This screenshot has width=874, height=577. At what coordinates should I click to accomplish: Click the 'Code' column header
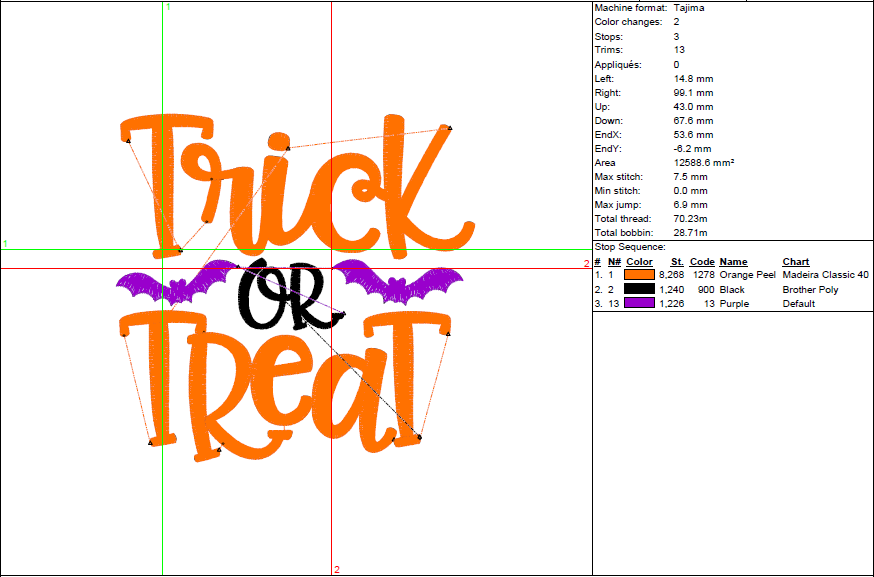point(702,262)
